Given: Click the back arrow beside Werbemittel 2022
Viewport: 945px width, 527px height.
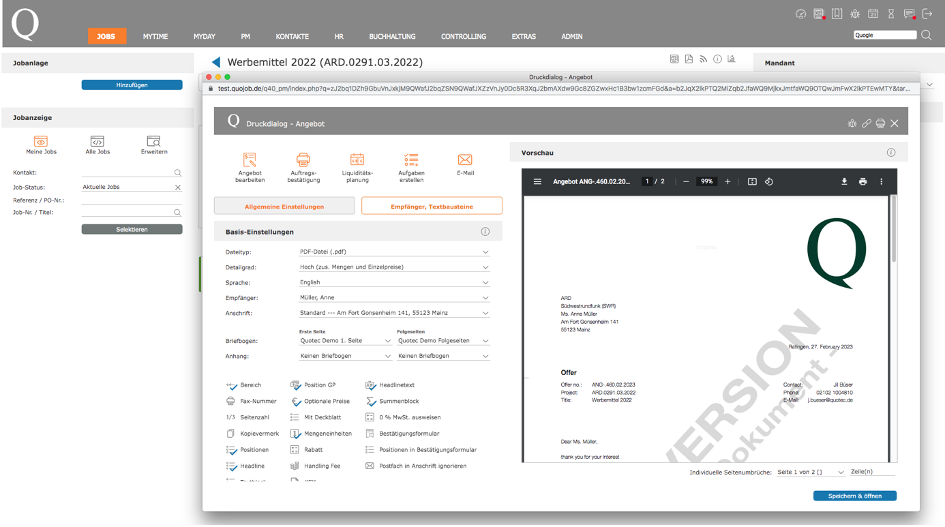Looking at the screenshot, I should [216, 62].
